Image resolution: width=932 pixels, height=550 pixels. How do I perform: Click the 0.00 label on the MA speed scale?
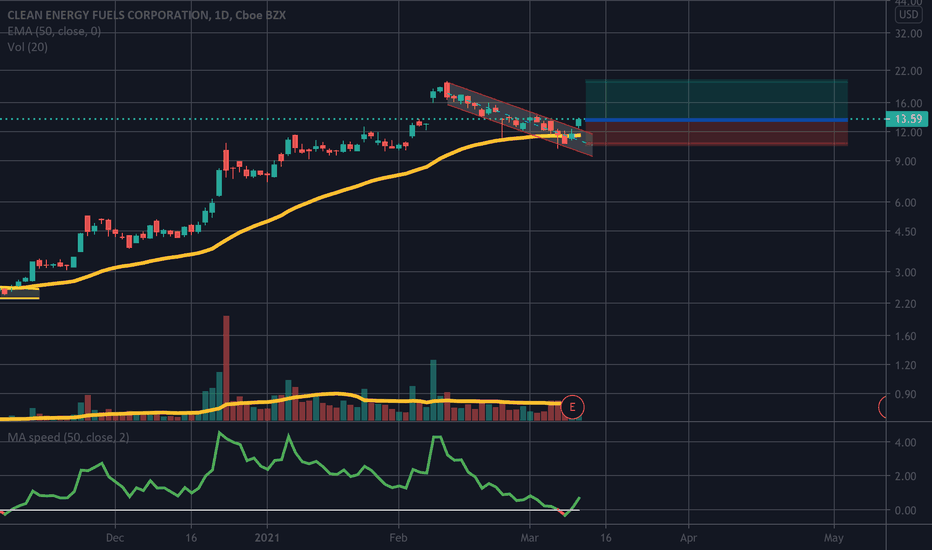(905, 510)
